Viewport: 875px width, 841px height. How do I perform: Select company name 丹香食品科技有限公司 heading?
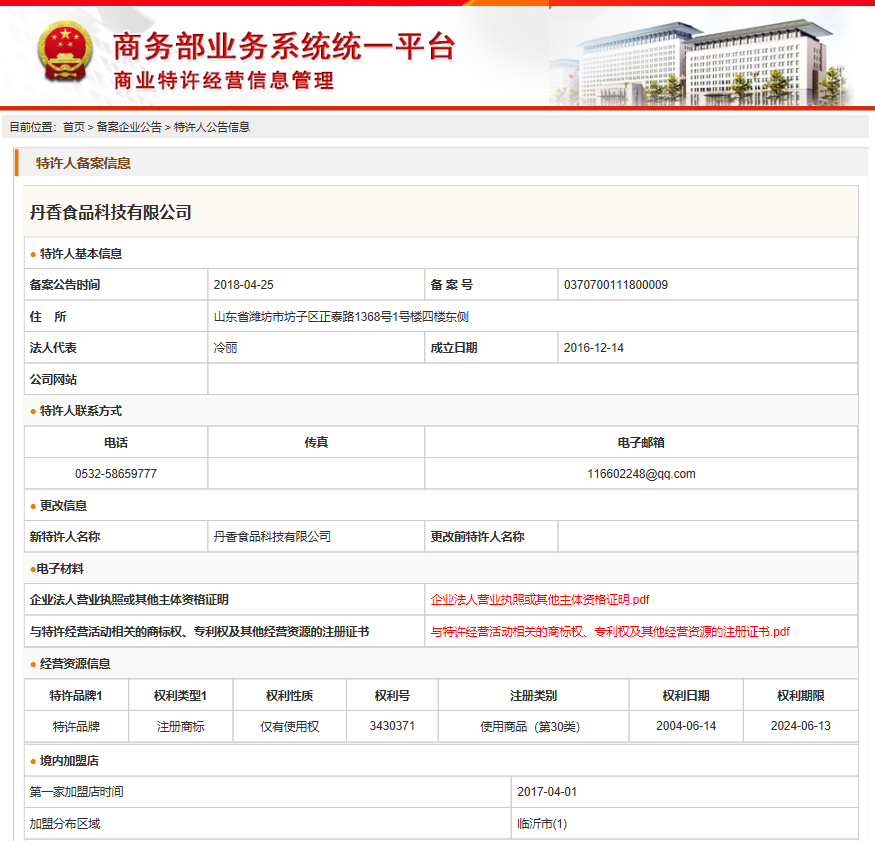(x=110, y=213)
